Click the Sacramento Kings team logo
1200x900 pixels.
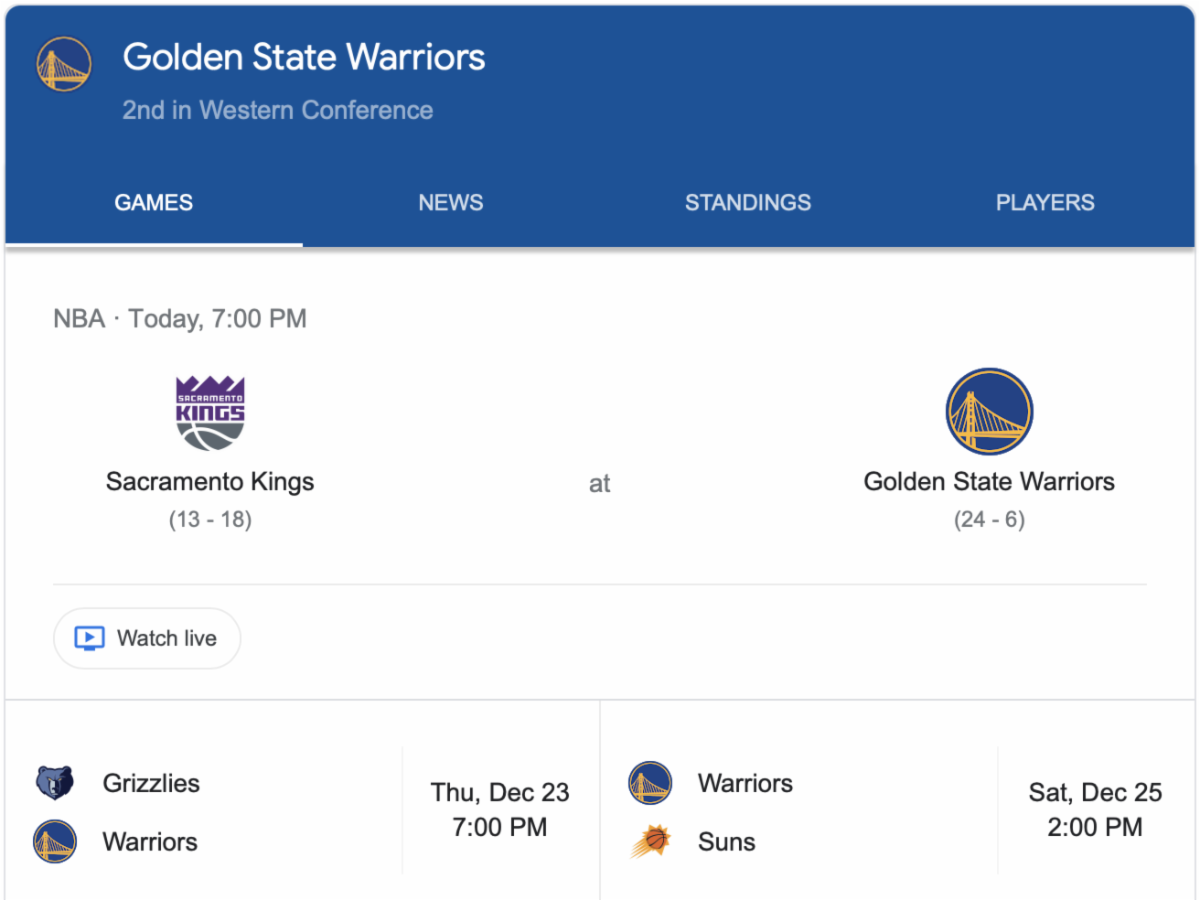pyautogui.click(x=210, y=413)
